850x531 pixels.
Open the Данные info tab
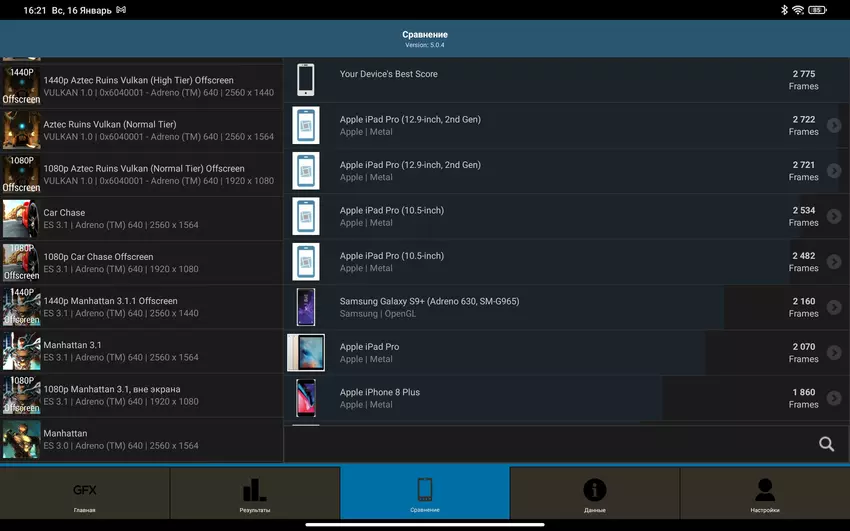click(595, 497)
